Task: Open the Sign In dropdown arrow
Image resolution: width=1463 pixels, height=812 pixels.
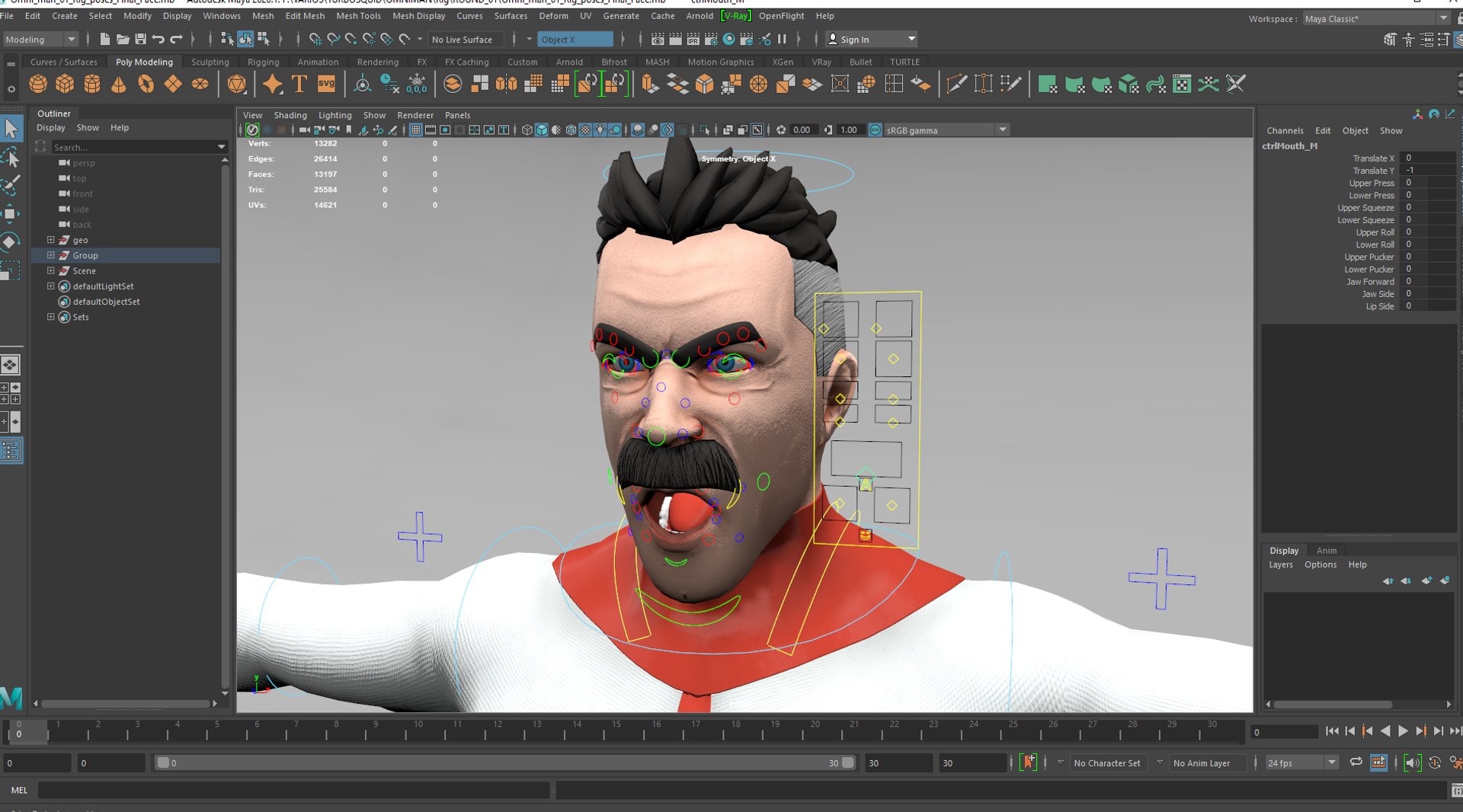Action: (911, 39)
